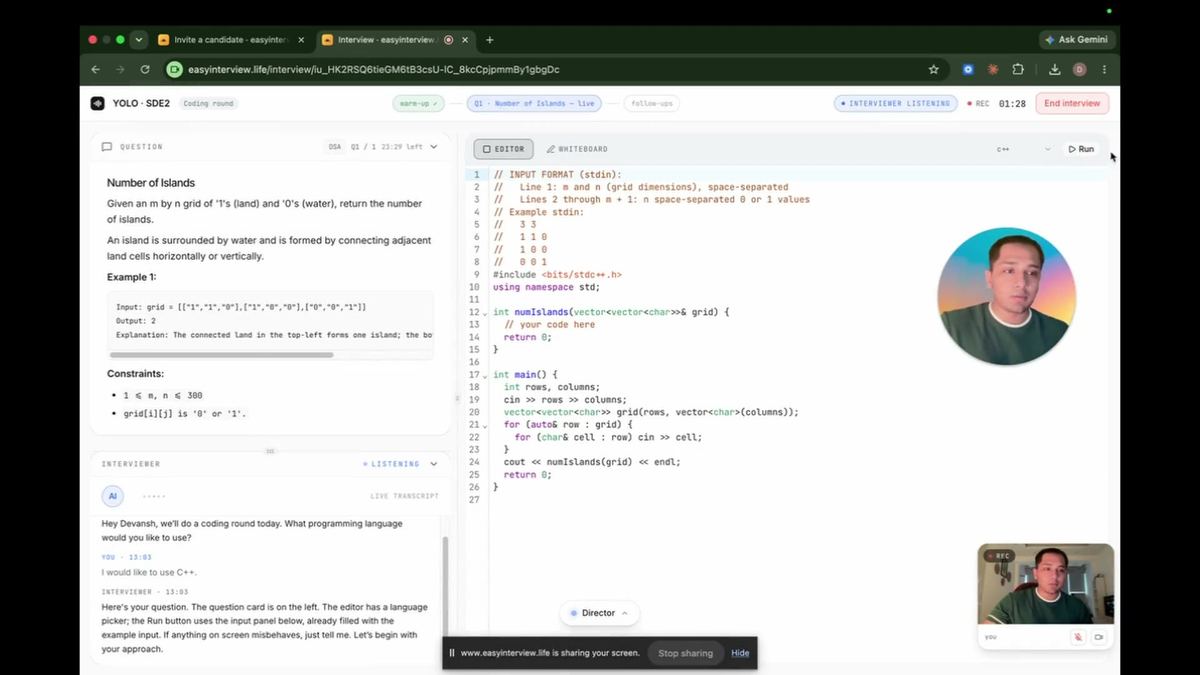This screenshot has height=675, width=1200.
Task: Reload the interview page
Action: click(x=145, y=70)
